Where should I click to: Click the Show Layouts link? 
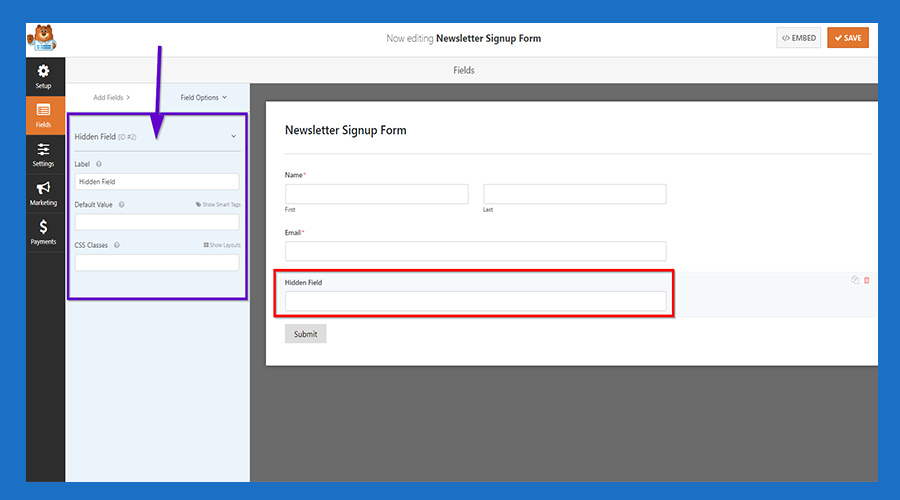(222, 245)
